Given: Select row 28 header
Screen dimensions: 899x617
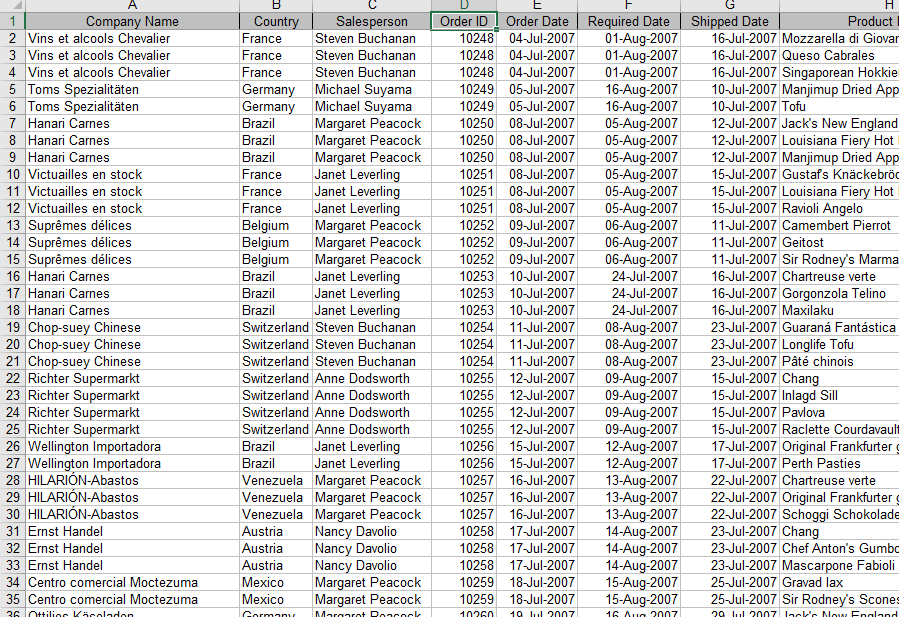Looking at the screenshot, I should pyautogui.click(x=13, y=481).
